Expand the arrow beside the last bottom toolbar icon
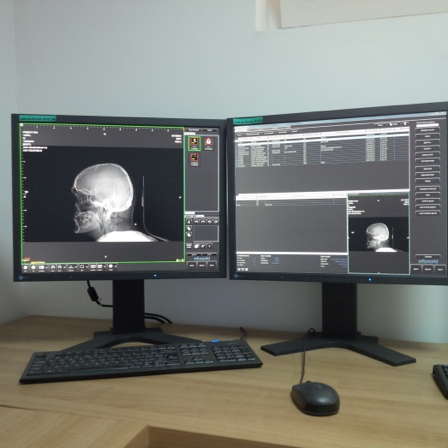 (x=116, y=267)
